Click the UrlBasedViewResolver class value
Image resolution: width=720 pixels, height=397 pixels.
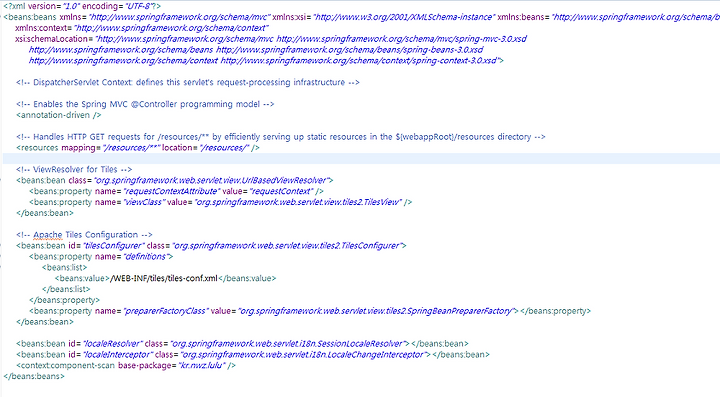click(211, 180)
